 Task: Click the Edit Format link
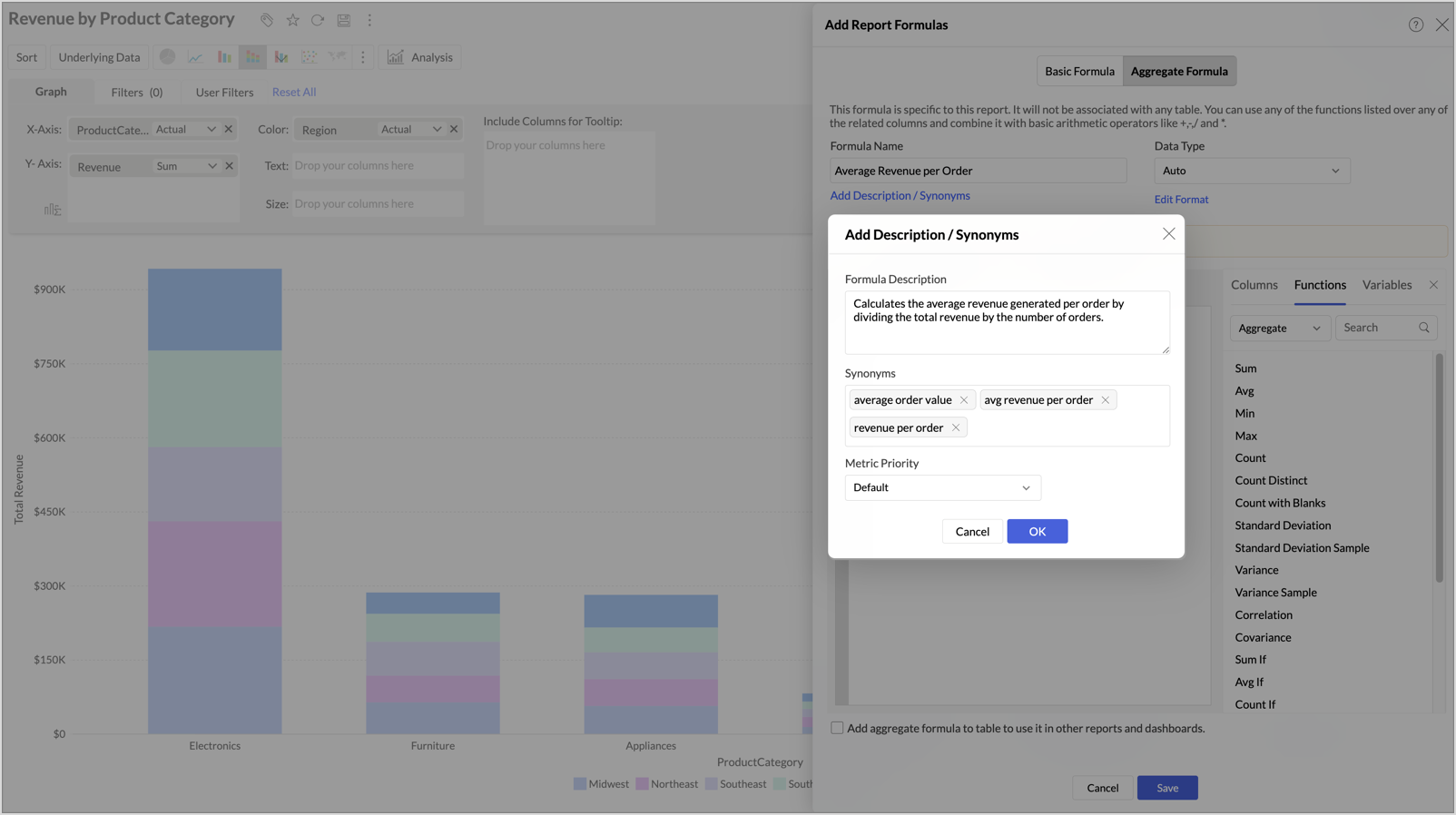[1181, 200]
